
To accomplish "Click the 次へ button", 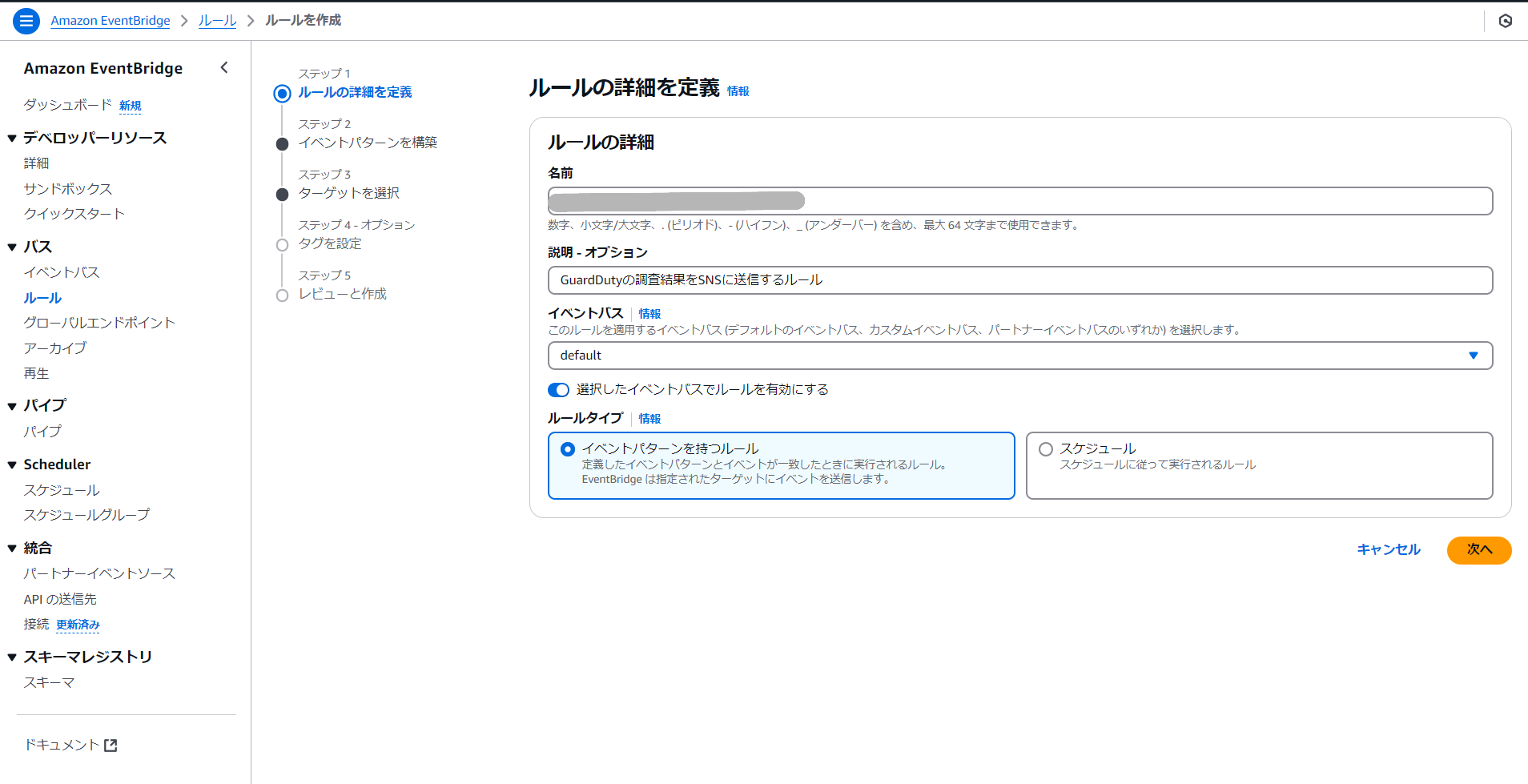I will click(x=1479, y=550).
